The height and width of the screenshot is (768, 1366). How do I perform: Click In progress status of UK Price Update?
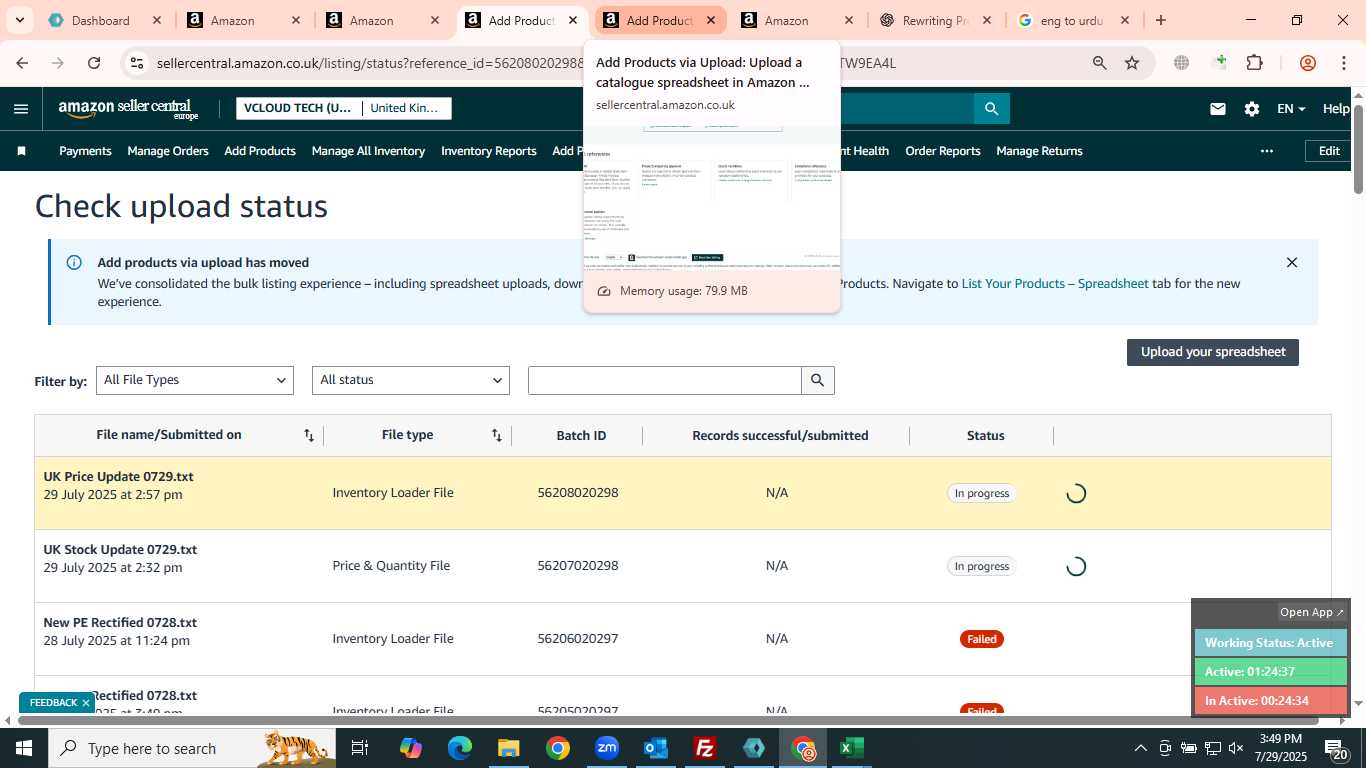tap(982, 493)
